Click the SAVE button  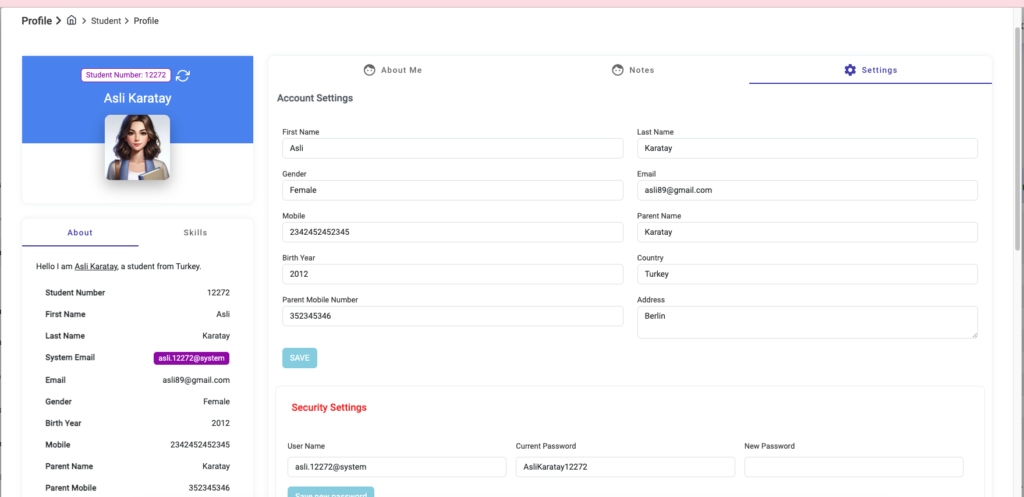point(299,357)
